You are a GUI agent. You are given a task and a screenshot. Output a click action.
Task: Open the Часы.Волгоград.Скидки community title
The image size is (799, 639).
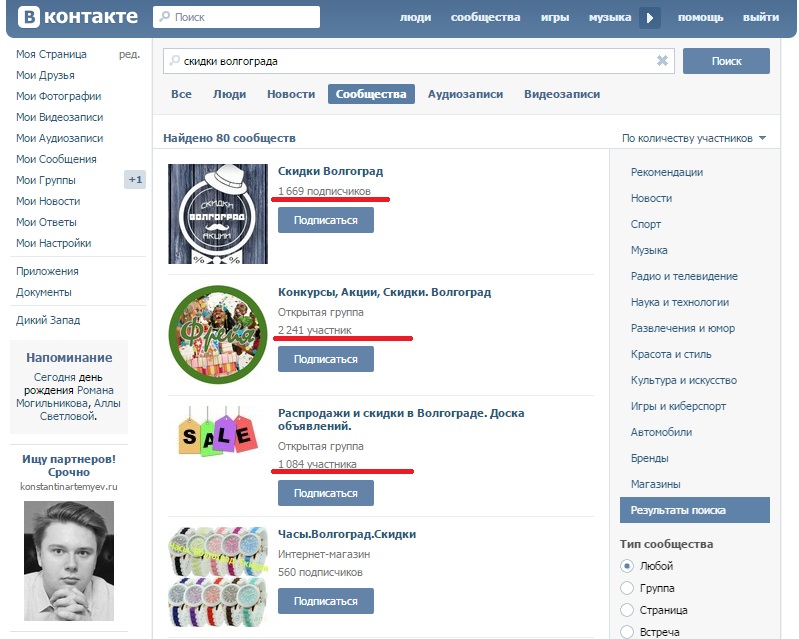(347, 534)
